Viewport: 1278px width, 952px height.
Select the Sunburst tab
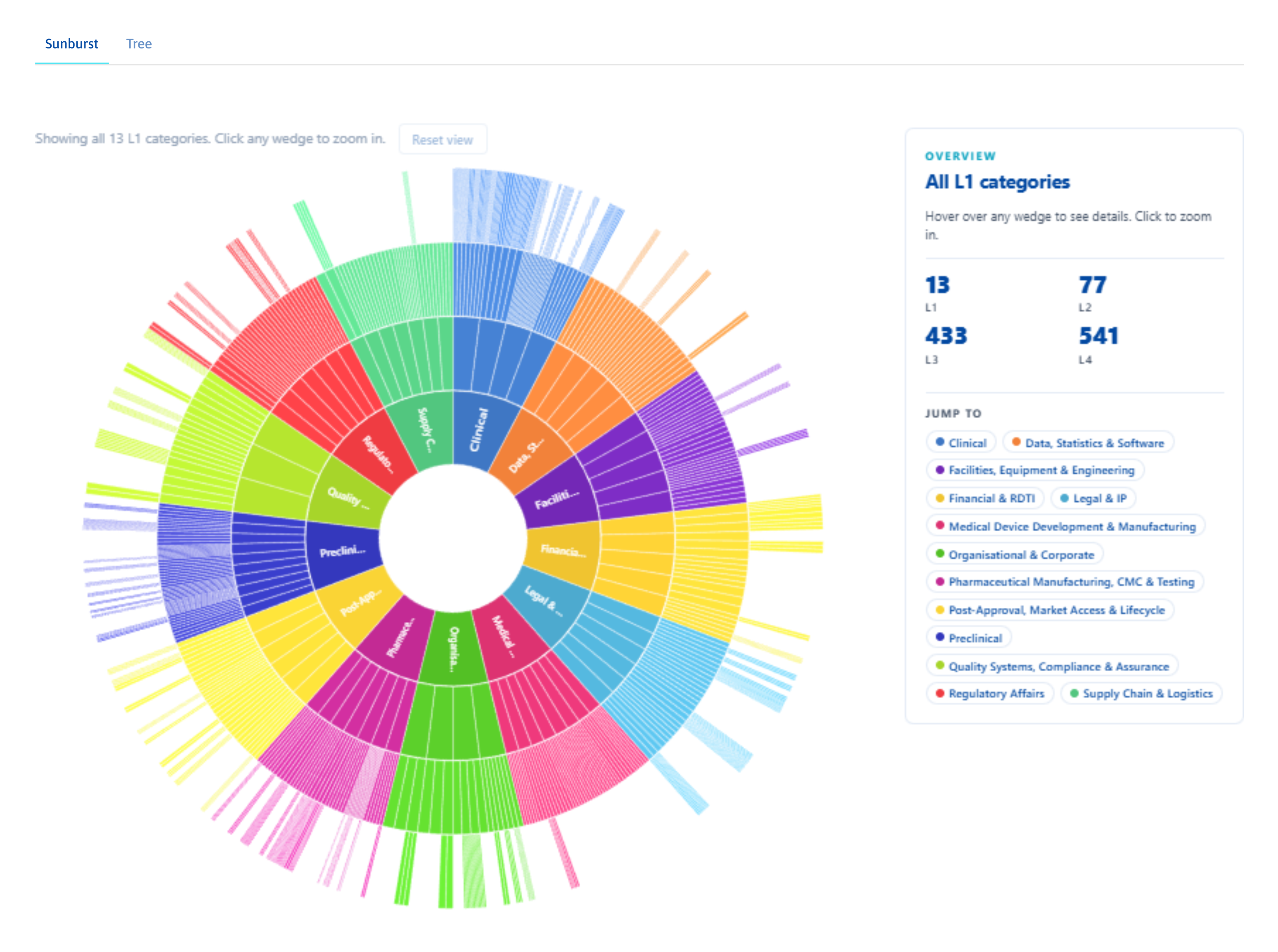tap(71, 44)
